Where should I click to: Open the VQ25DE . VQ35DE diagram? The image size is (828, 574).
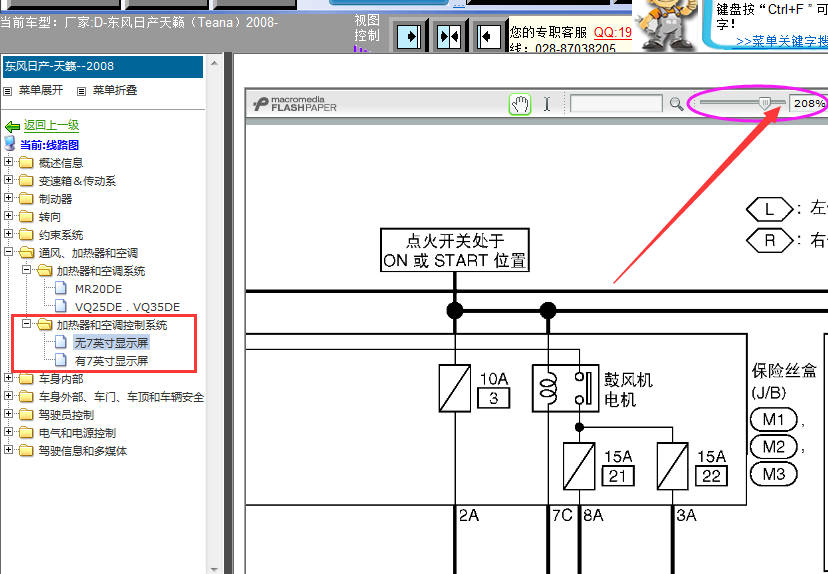coord(127,307)
